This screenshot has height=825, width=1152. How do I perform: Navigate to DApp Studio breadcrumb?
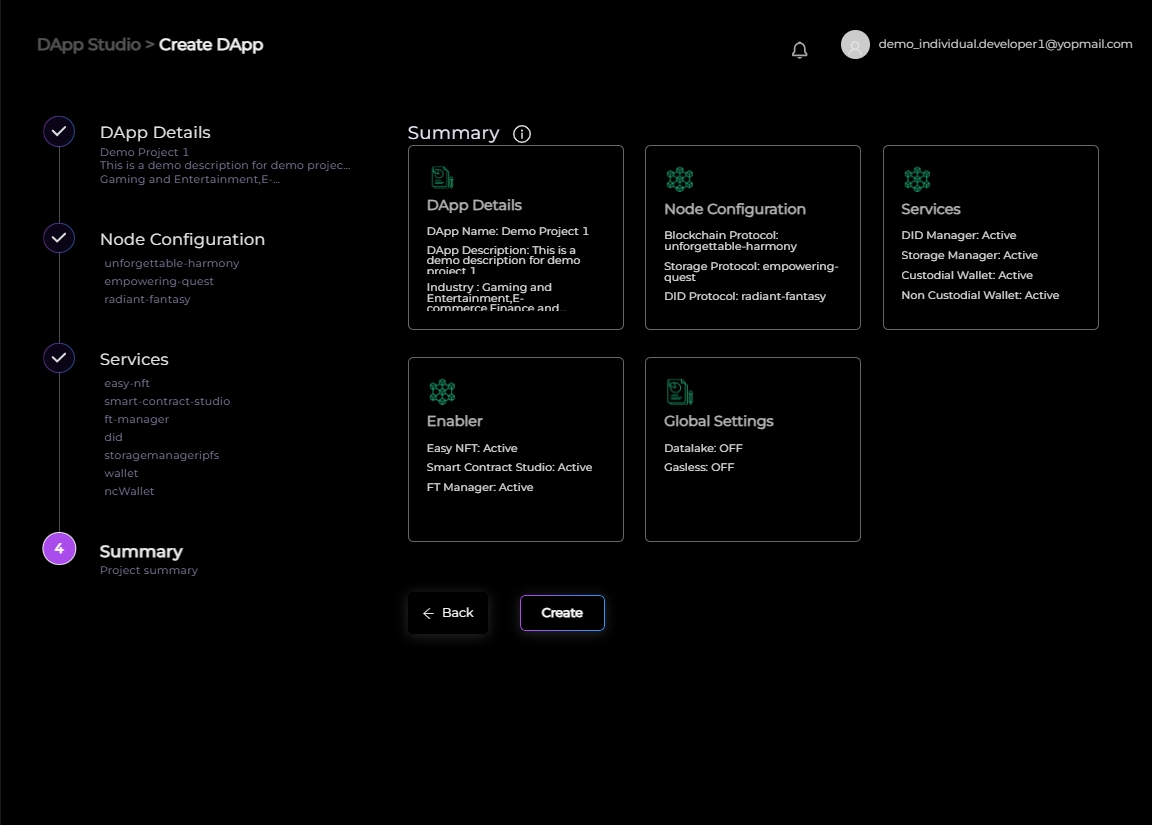click(88, 45)
